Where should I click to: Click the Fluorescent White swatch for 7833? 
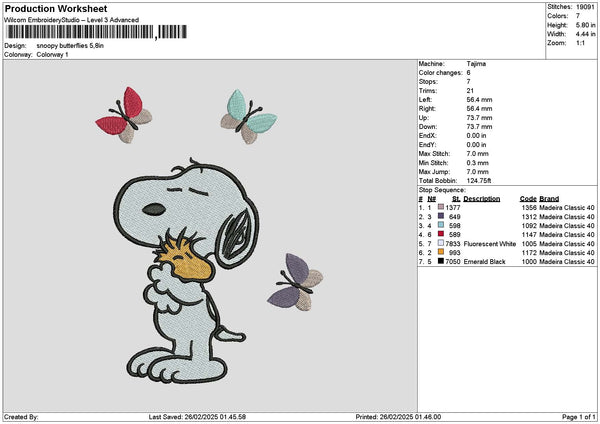click(x=441, y=243)
